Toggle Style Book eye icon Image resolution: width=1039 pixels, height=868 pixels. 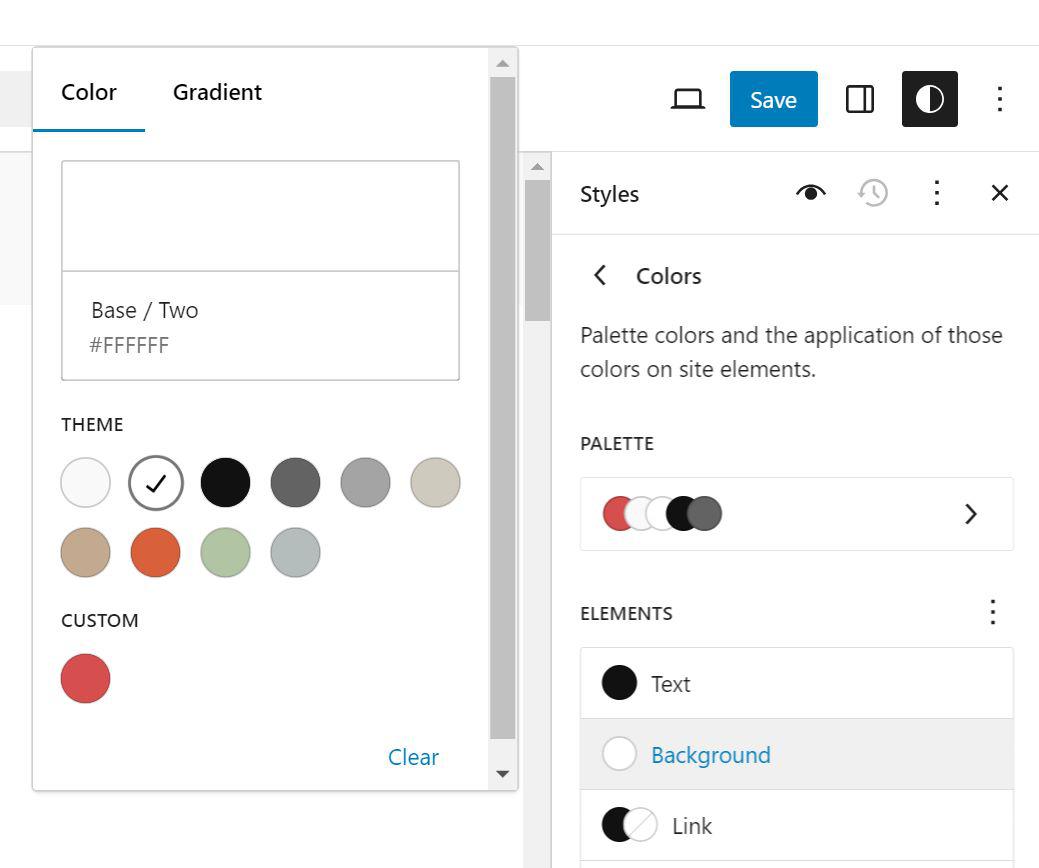811,193
